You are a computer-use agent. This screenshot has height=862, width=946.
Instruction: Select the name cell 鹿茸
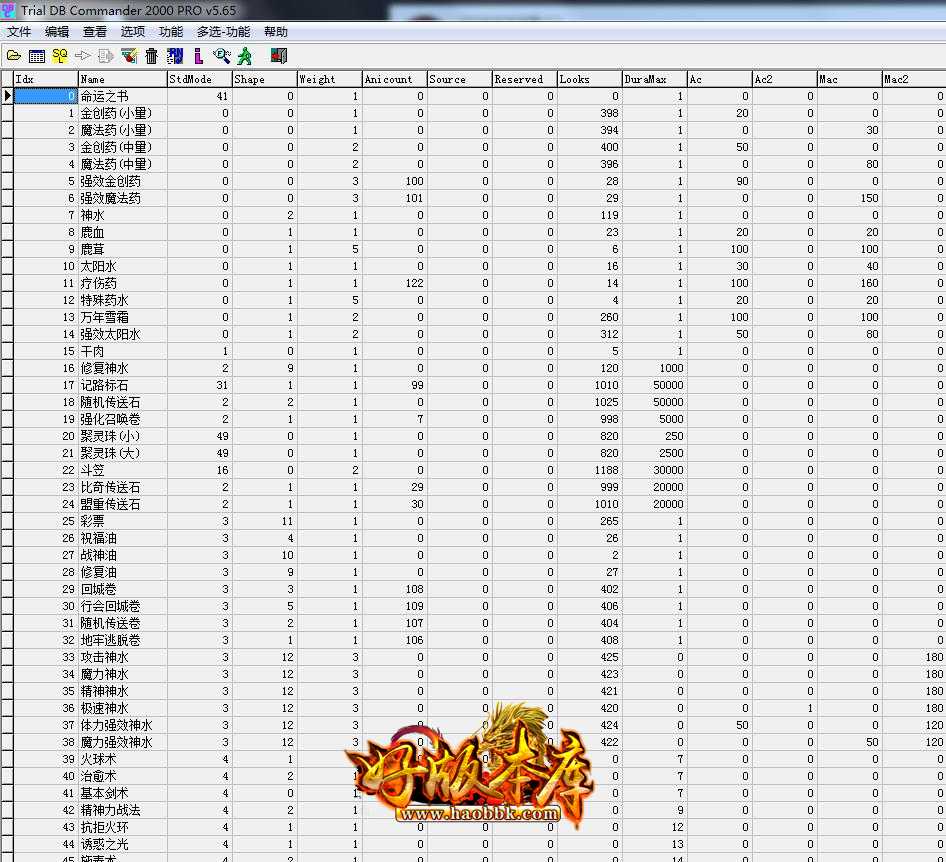coord(122,249)
